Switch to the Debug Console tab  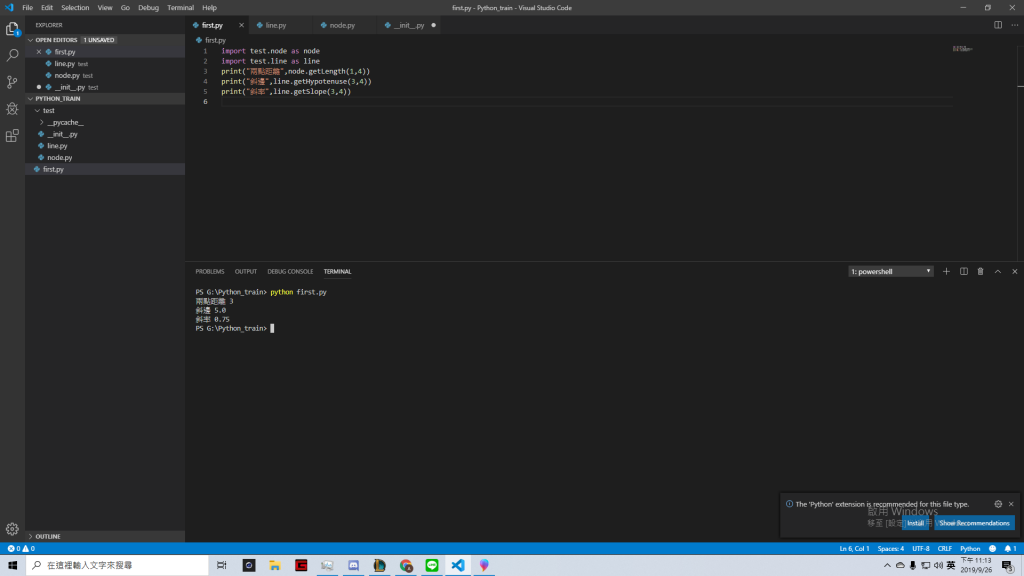[x=290, y=272]
